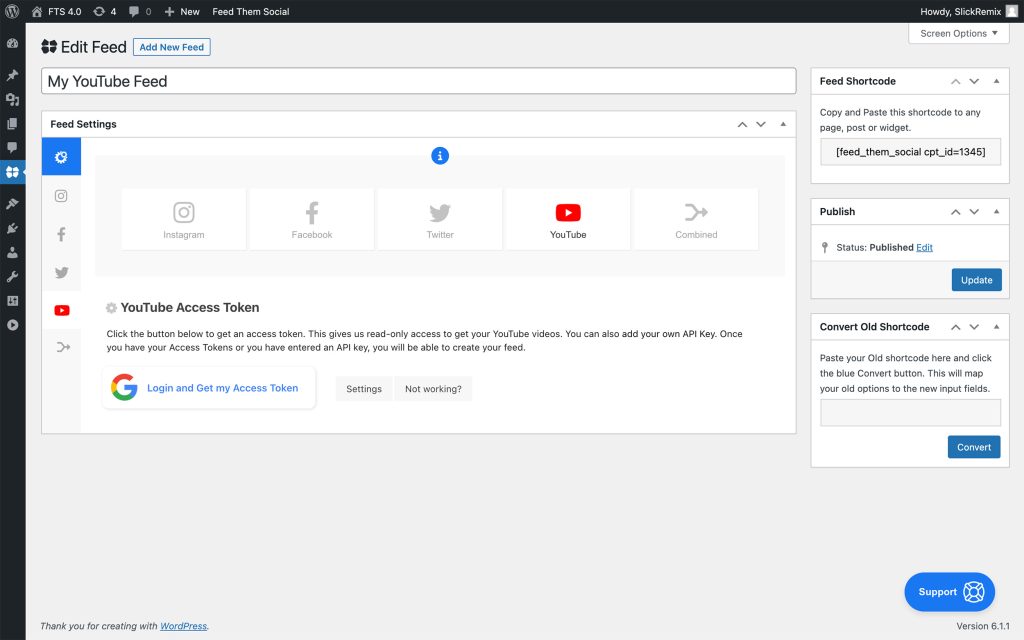Click Settings button by access token
Image resolution: width=1024 pixels, height=640 pixels.
364,389
